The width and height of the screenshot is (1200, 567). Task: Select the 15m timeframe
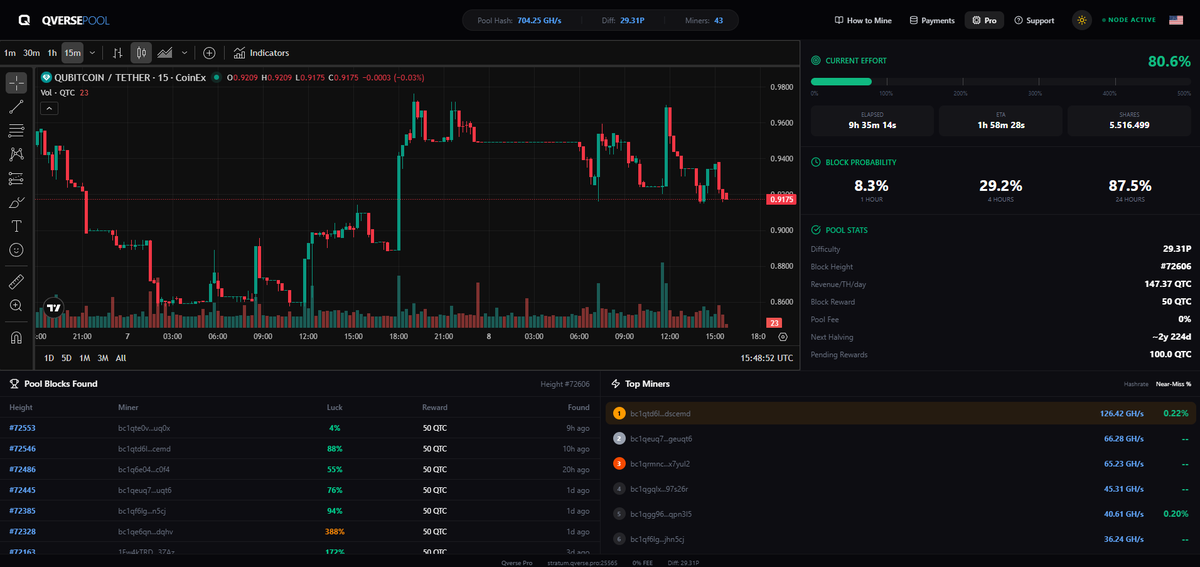pyautogui.click(x=73, y=53)
